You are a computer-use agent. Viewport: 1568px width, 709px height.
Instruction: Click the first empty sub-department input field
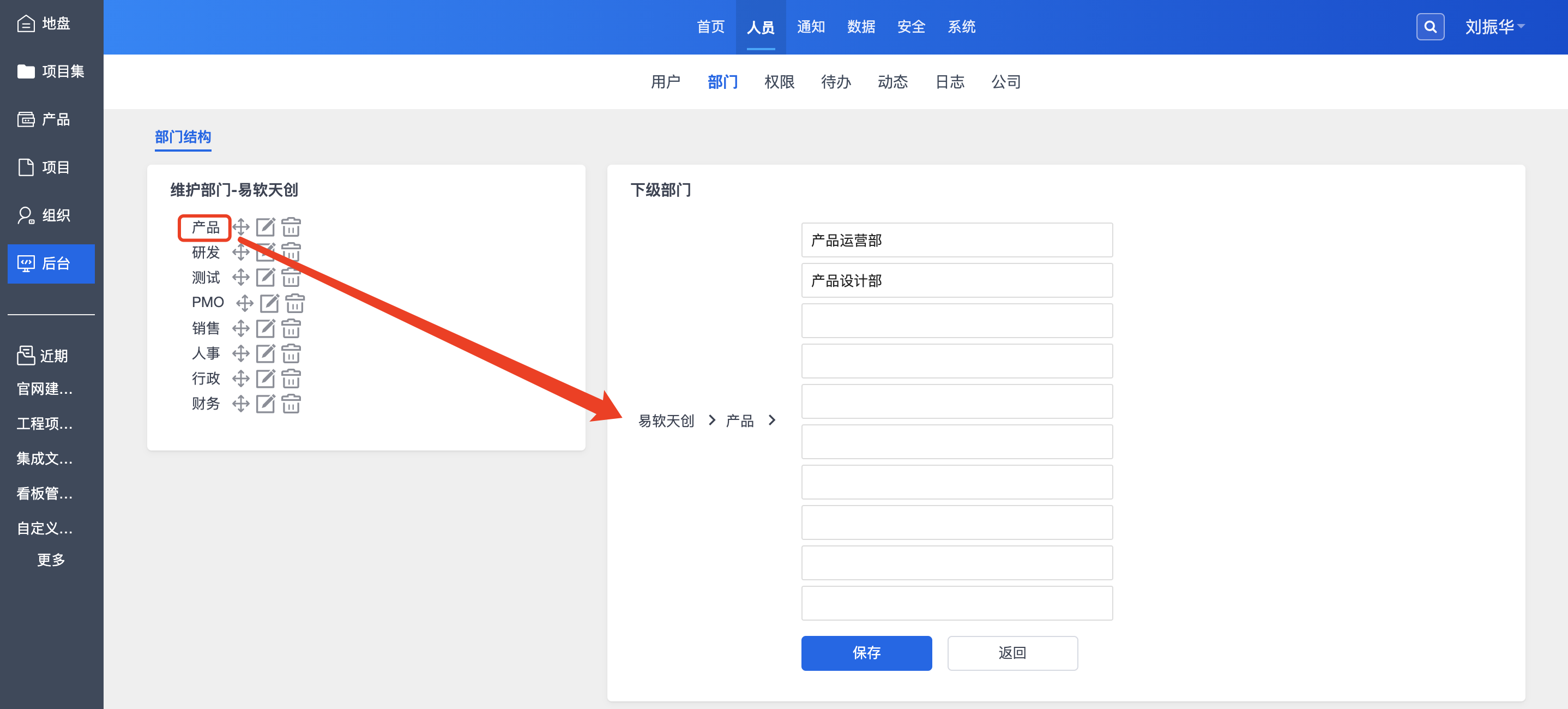click(x=956, y=321)
